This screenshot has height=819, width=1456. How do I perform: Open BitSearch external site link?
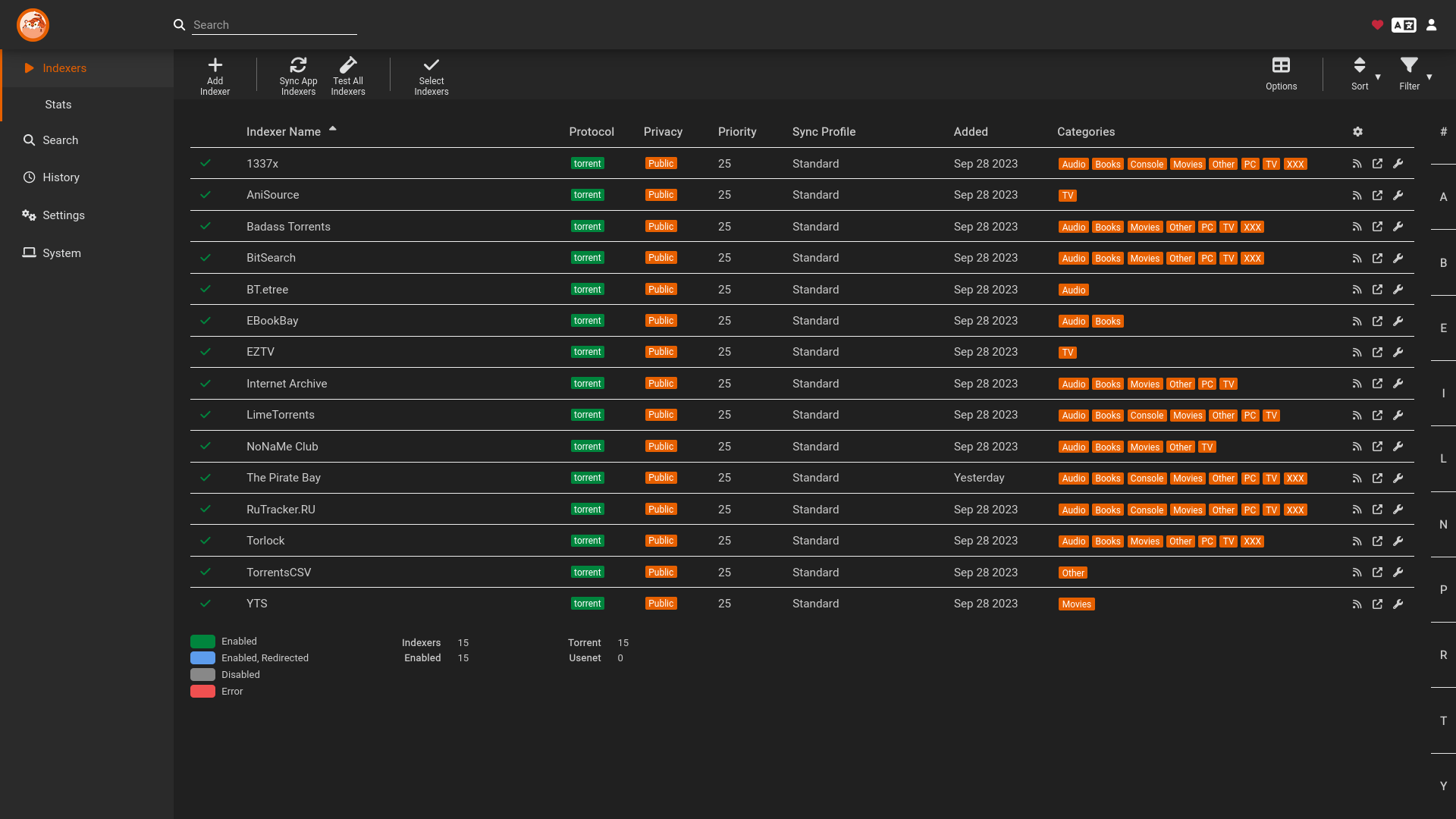(x=1377, y=259)
